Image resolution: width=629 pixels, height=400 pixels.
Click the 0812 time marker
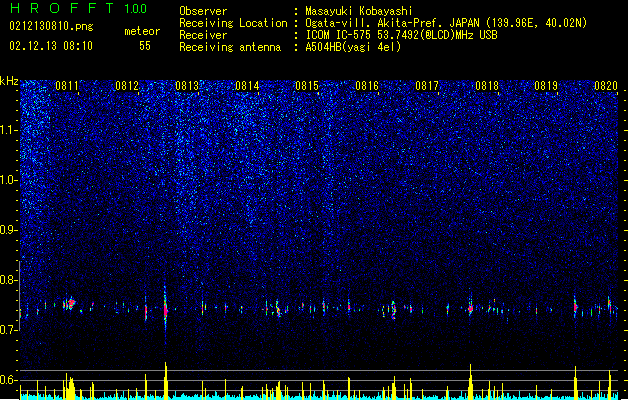127,86
